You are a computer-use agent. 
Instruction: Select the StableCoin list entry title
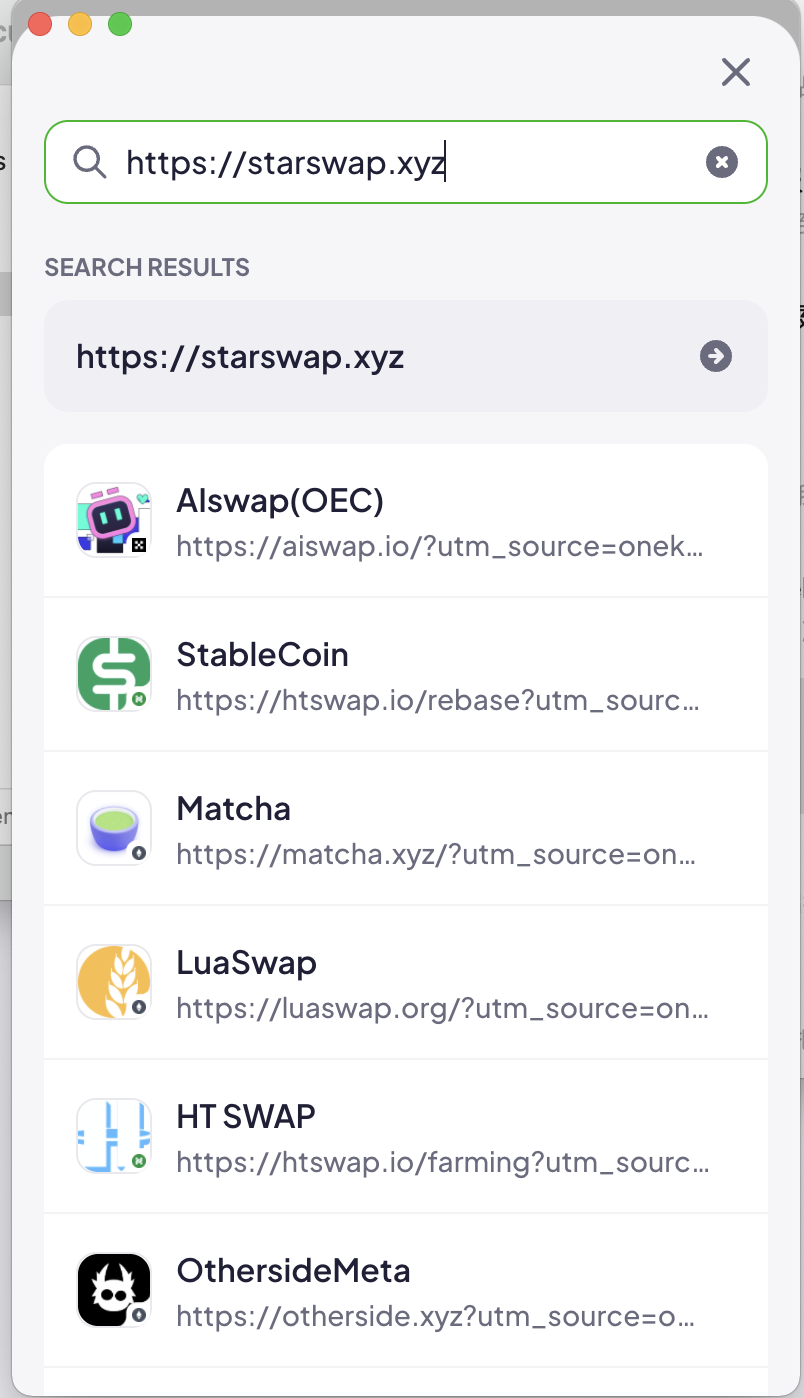coord(263,655)
